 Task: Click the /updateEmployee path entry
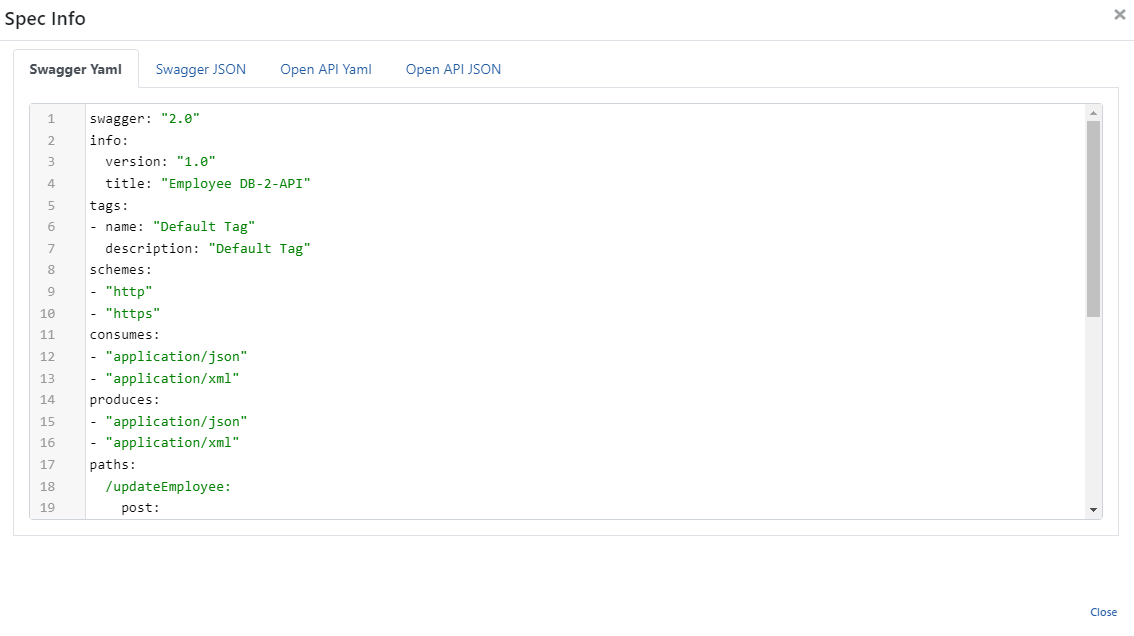[168, 486]
